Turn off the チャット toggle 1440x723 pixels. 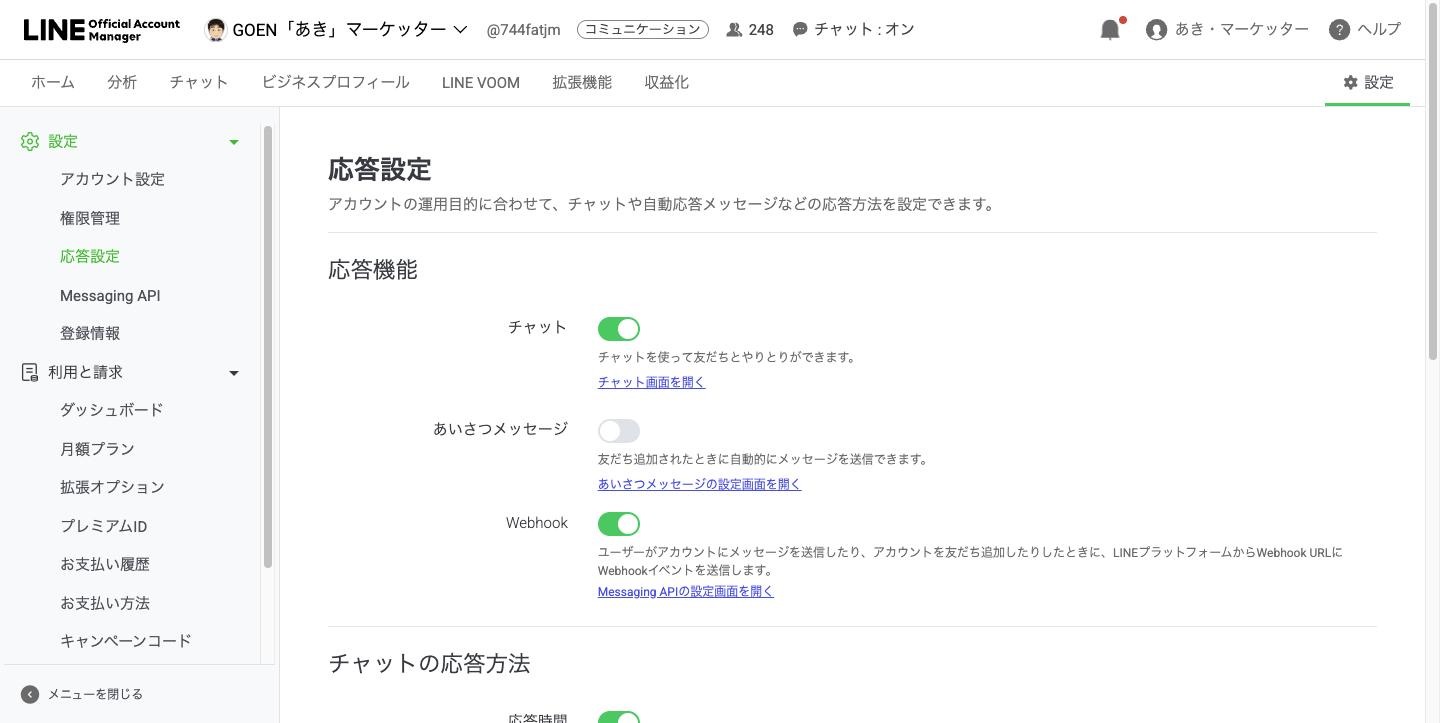pos(619,329)
